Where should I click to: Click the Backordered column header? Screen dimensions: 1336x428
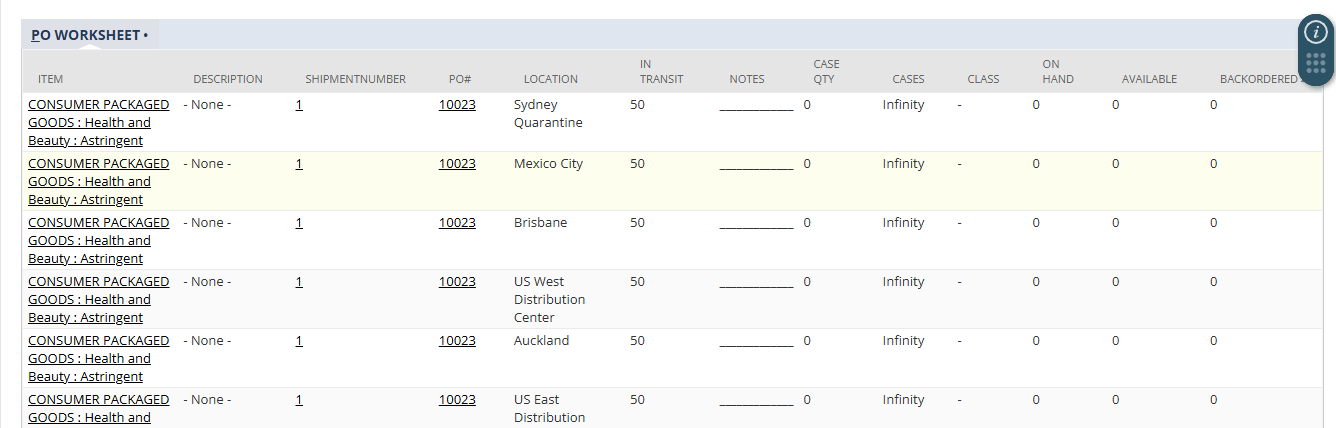click(1258, 79)
